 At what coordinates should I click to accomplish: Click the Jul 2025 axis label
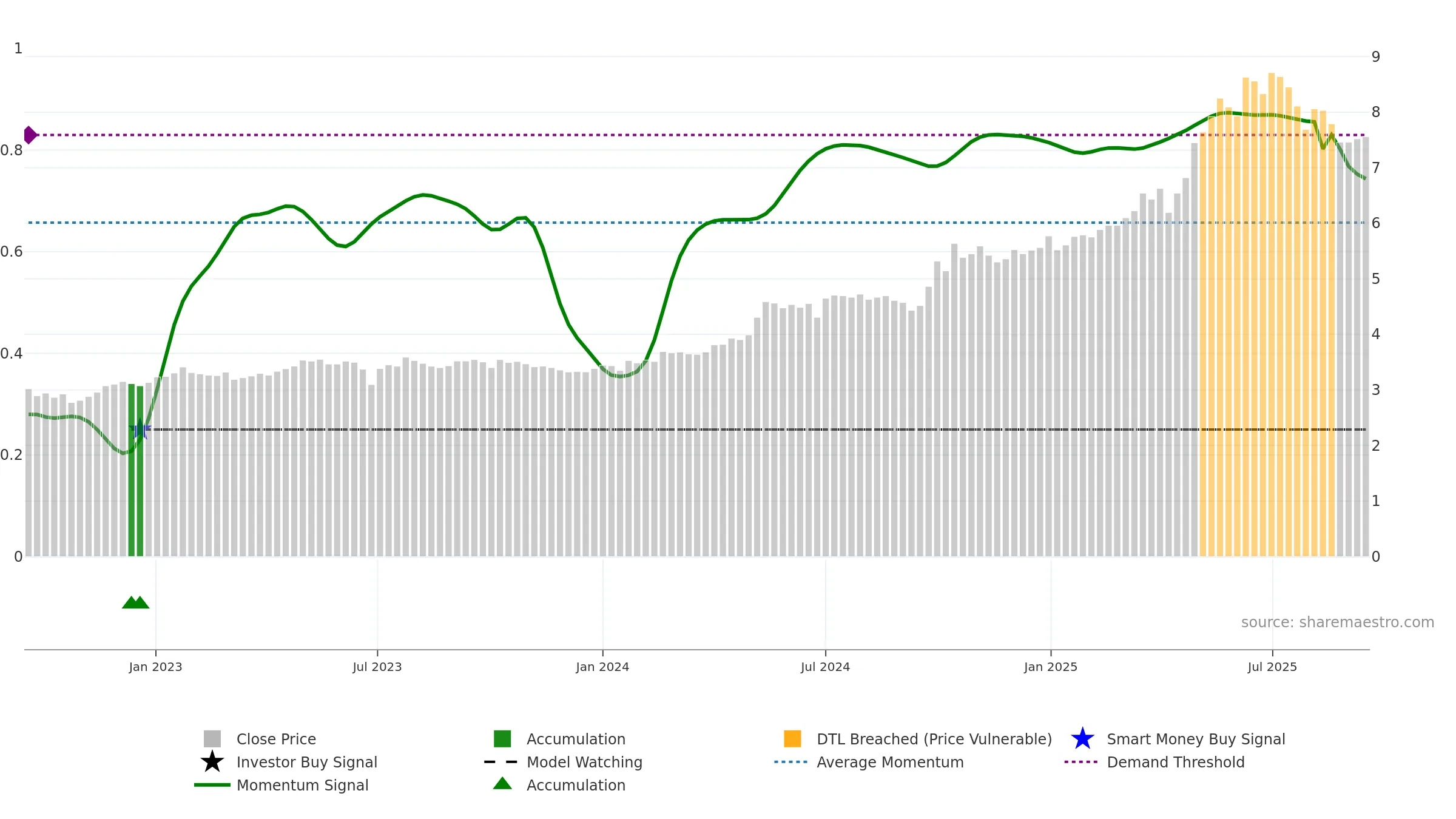point(1272,667)
